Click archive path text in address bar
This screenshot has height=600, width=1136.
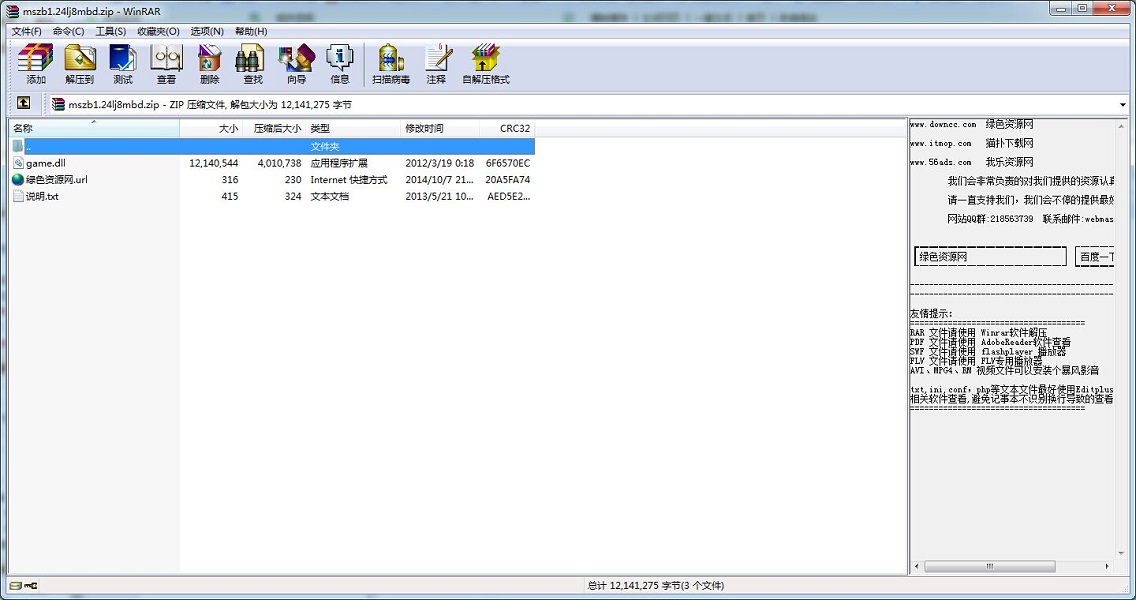(x=210, y=104)
